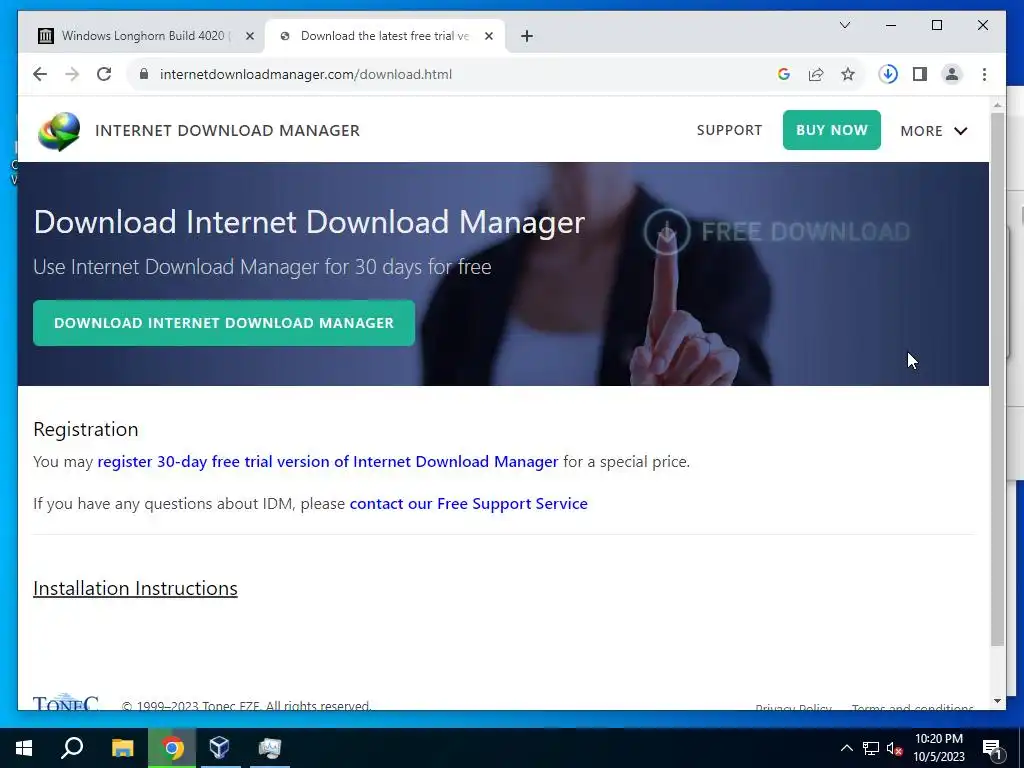The width and height of the screenshot is (1024, 768).
Task: Reload the page with refresh icon
Action: (x=104, y=74)
